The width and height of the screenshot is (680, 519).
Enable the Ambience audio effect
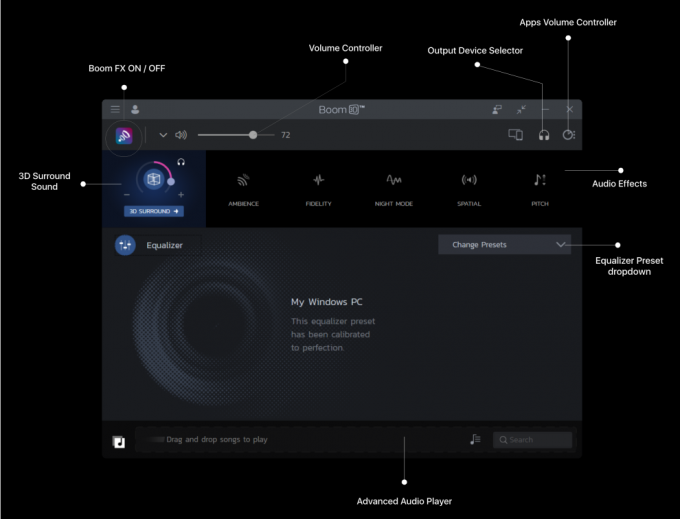(x=243, y=190)
